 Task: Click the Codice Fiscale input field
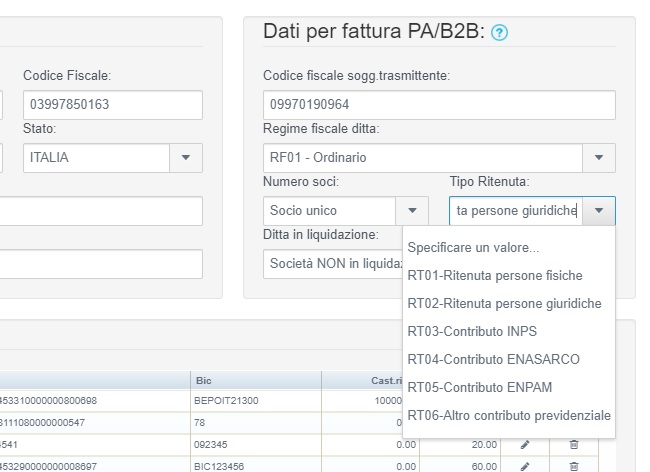(112, 105)
